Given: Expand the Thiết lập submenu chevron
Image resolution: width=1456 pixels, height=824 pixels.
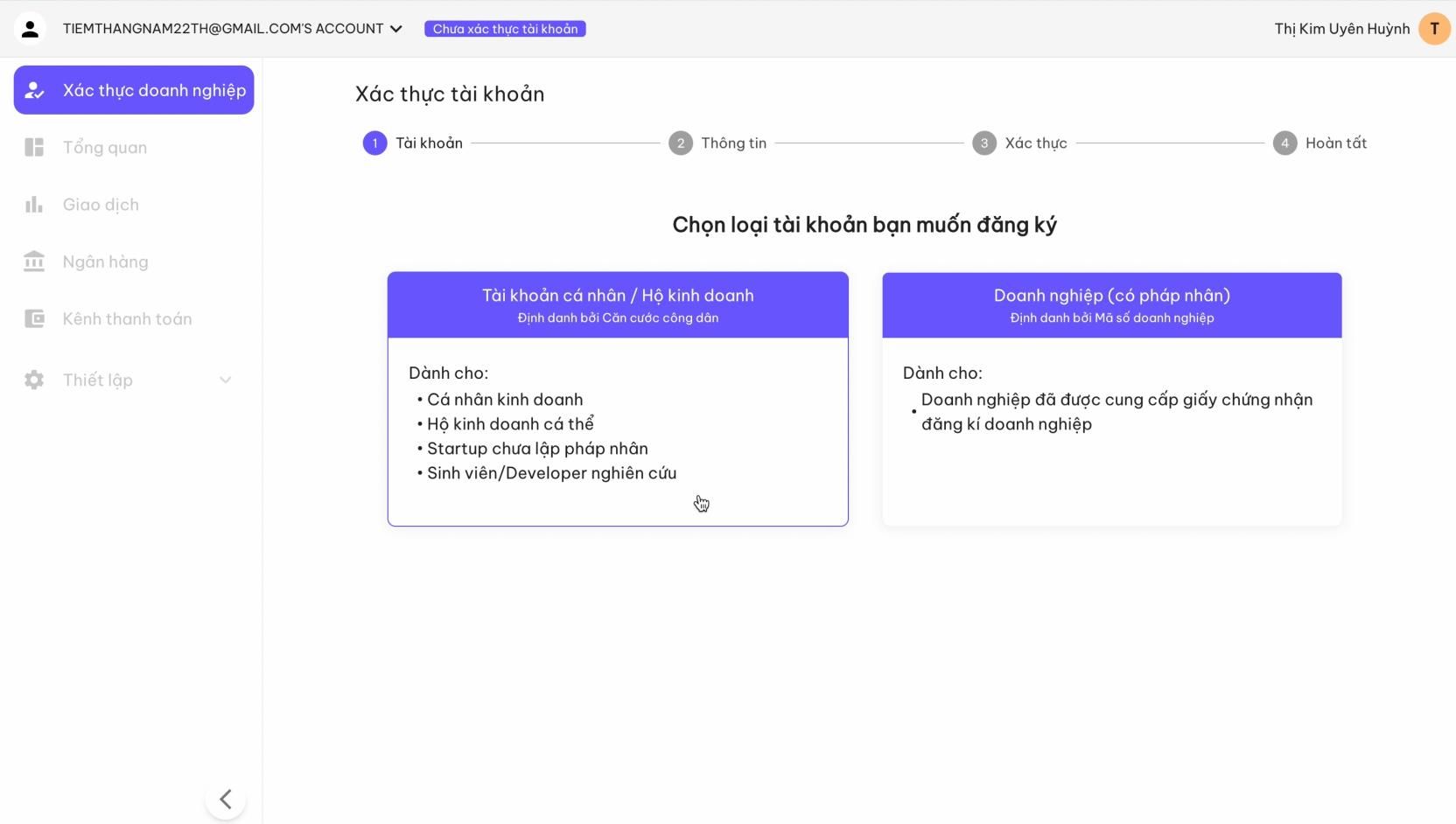Looking at the screenshot, I should (x=226, y=380).
